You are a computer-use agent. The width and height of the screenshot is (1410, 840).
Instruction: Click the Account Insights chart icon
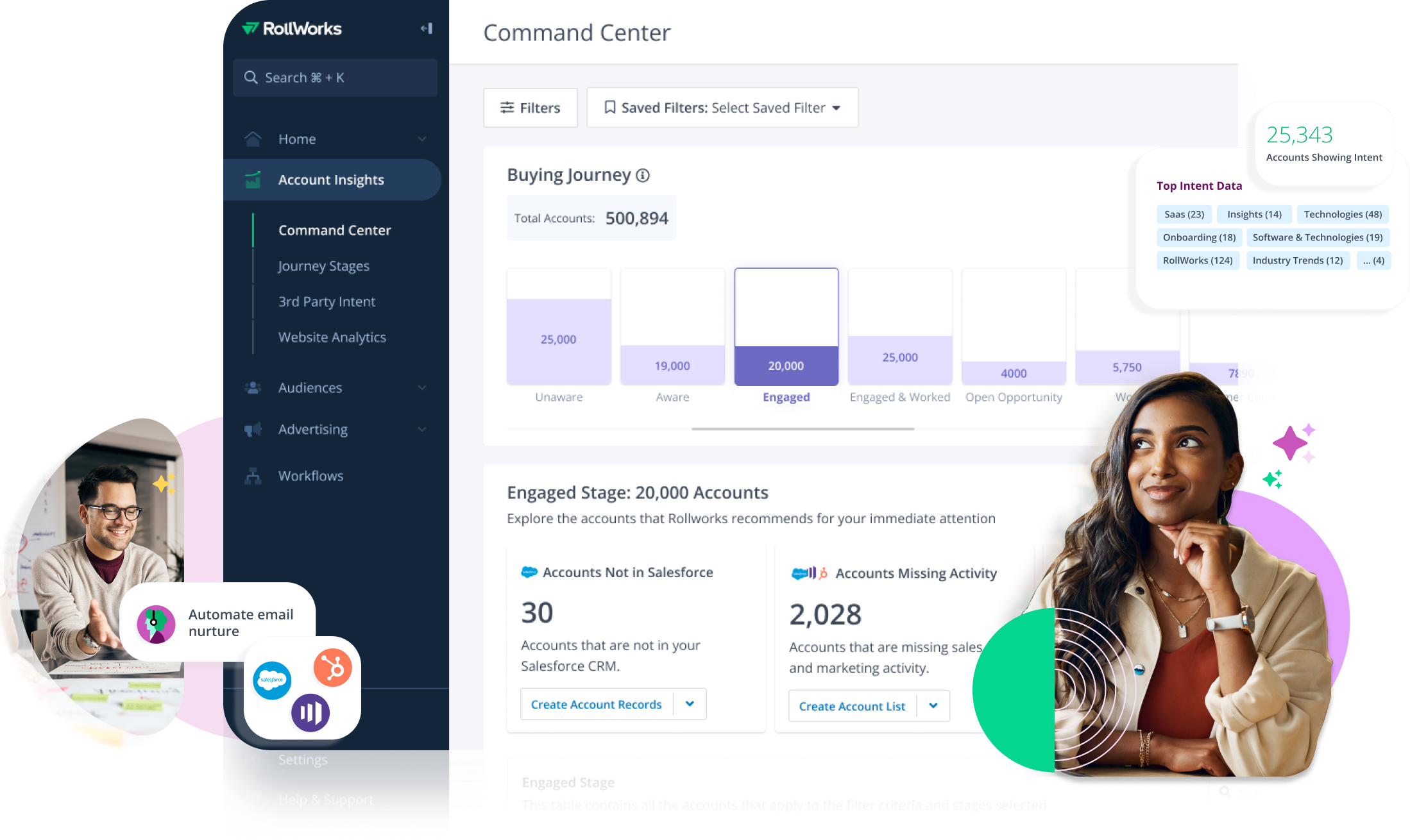(253, 180)
